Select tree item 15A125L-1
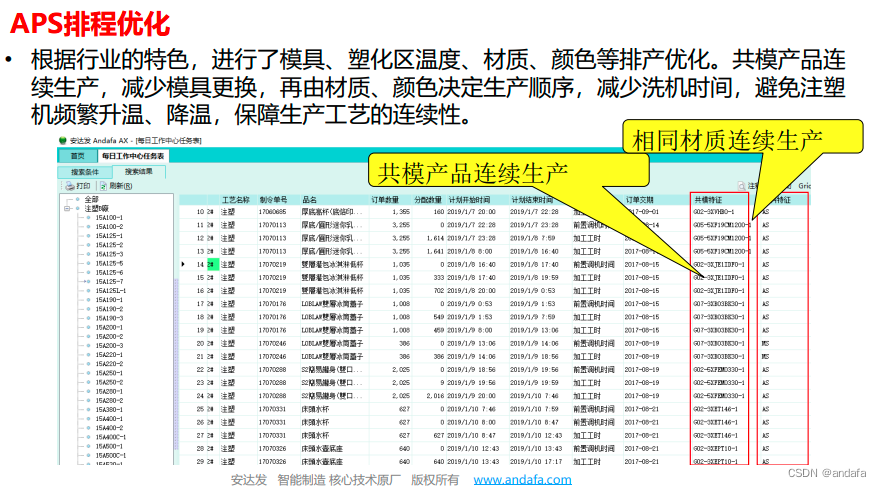Image resolution: width=881 pixels, height=487 pixels. (x=111, y=291)
